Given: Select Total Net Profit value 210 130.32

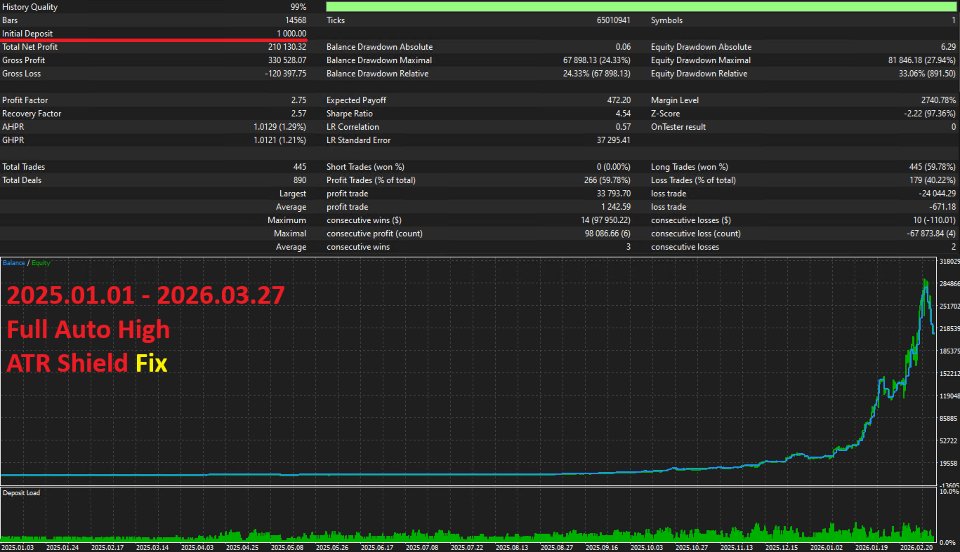Looking at the screenshot, I should tap(287, 47).
